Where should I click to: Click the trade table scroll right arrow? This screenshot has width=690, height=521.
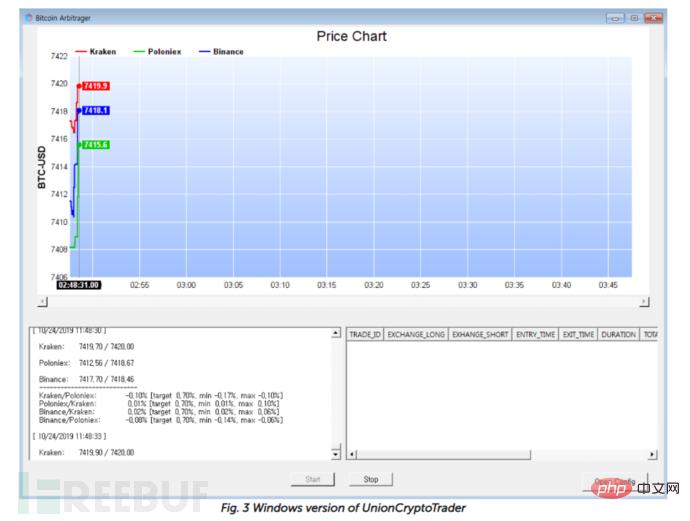652,454
